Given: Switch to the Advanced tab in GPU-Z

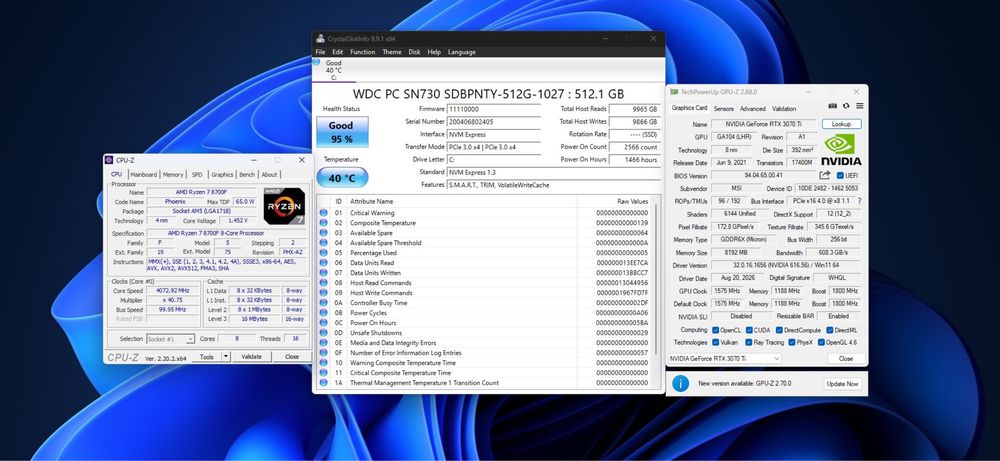Looking at the screenshot, I should pos(753,109).
